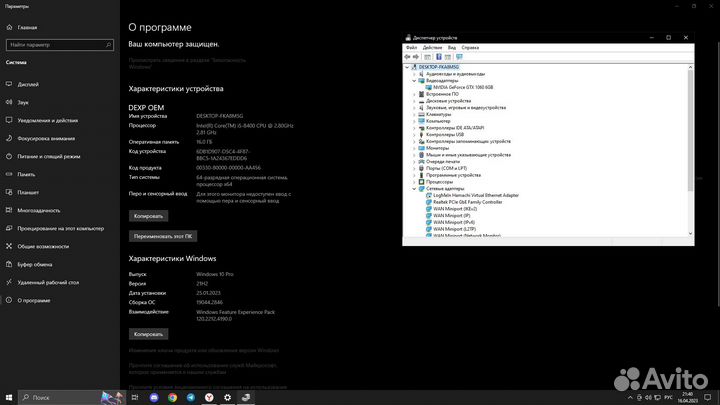Select NVIDIA GeForce GTX 1060 6GB device

(463, 87)
